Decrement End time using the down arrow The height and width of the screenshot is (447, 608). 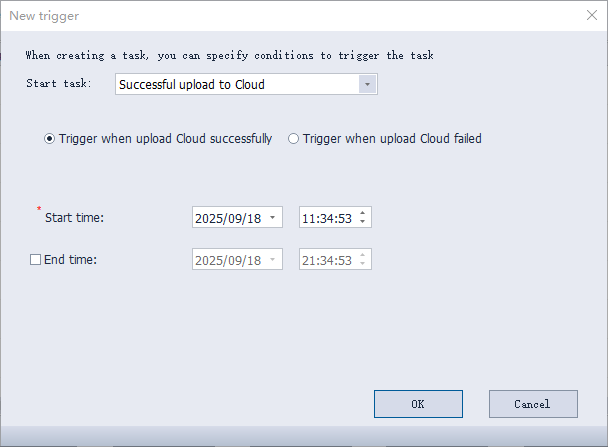point(363,264)
